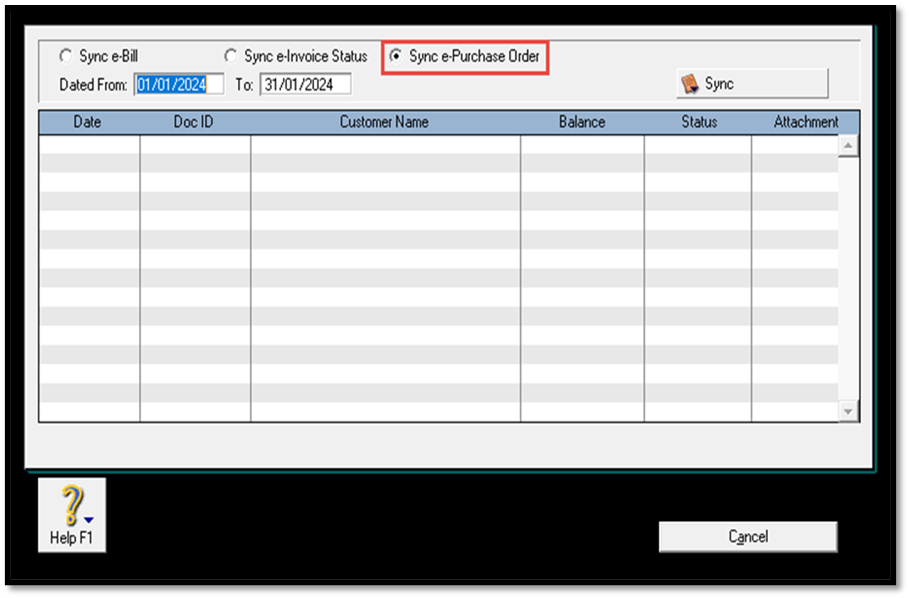This screenshot has height=598, width=909.
Task: Click the Customer Name column header
Action: click(x=384, y=122)
